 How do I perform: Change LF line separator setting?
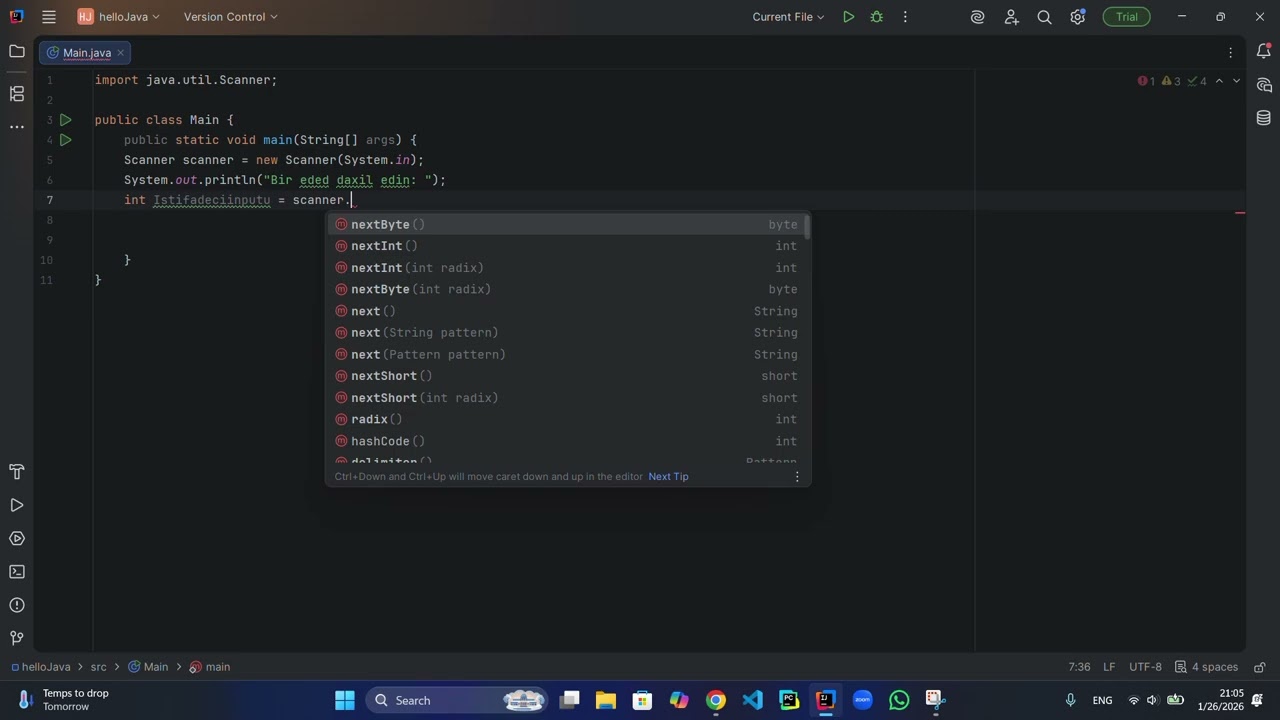(1109, 667)
